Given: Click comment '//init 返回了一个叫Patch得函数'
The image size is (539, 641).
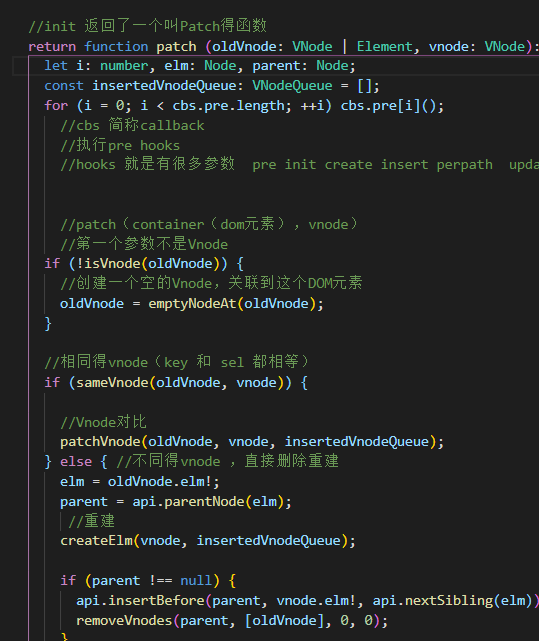Looking at the screenshot, I should 147,26.
